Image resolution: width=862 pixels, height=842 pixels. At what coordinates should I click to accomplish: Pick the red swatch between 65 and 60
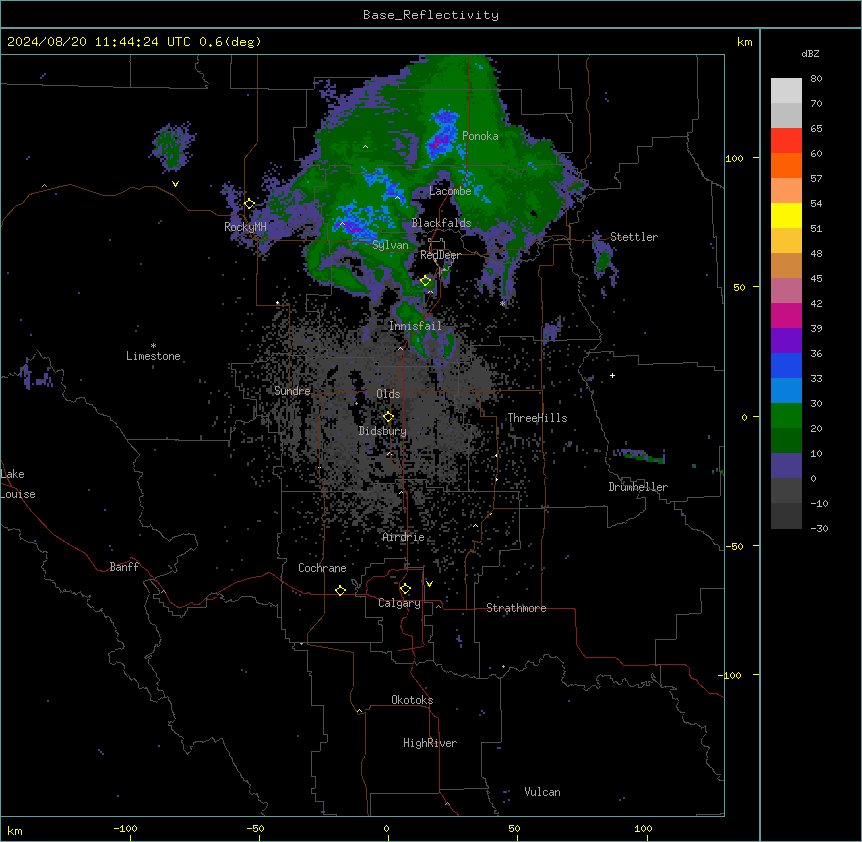click(x=786, y=141)
